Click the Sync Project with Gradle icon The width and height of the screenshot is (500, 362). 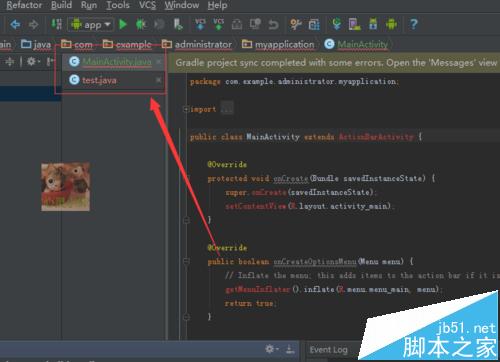[x=336, y=24]
